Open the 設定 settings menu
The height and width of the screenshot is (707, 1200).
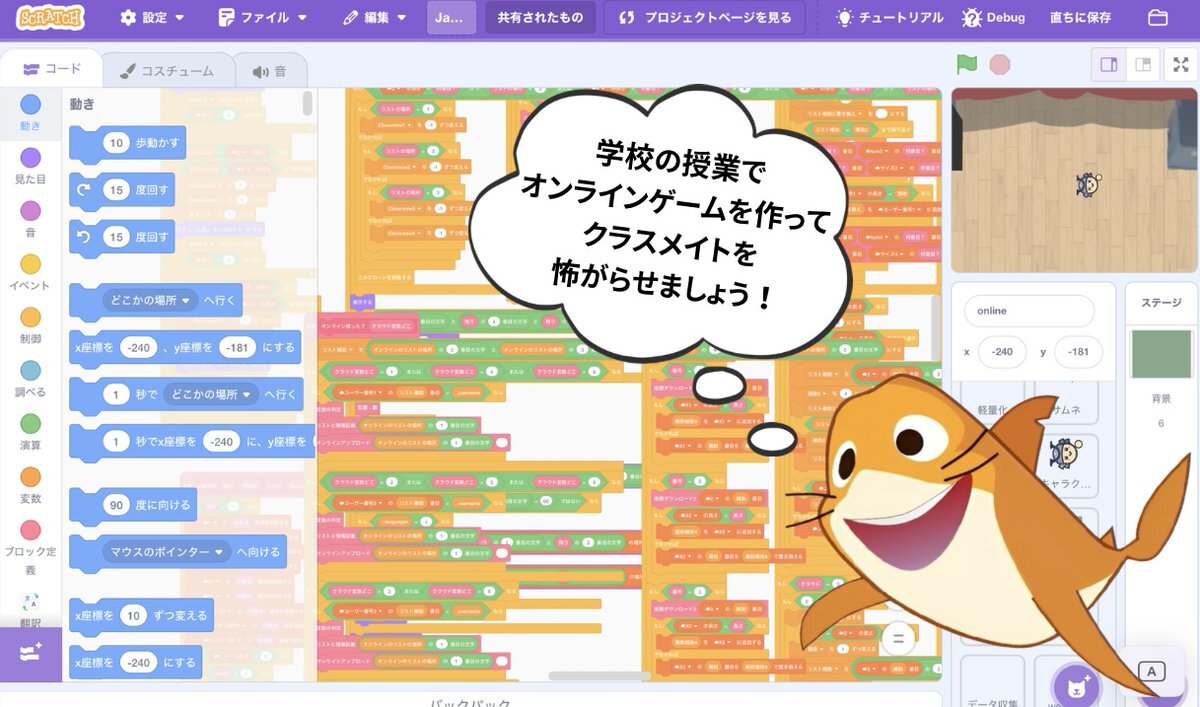(x=152, y=17)
